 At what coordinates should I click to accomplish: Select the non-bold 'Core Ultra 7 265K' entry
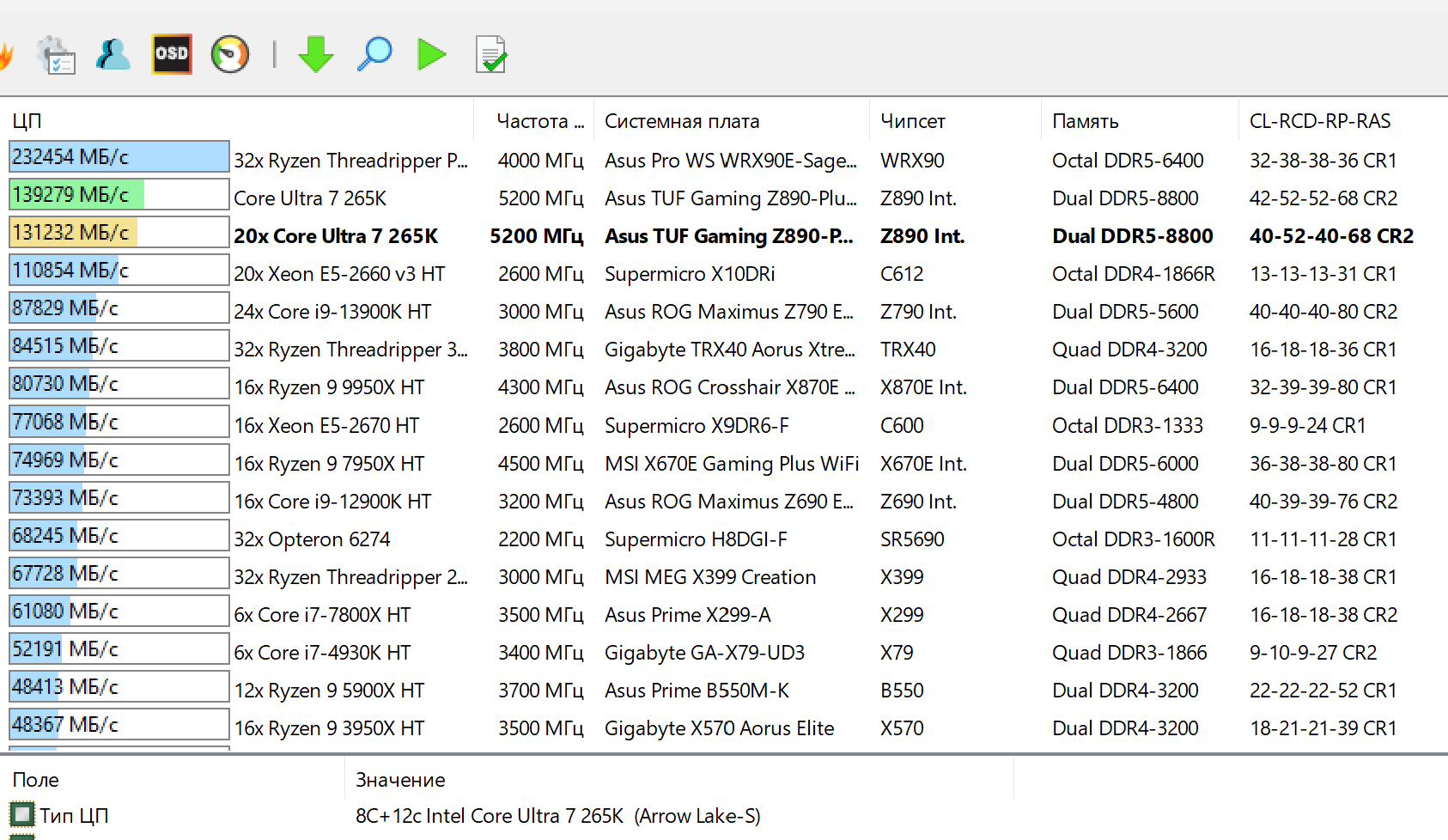coord(310,198)
